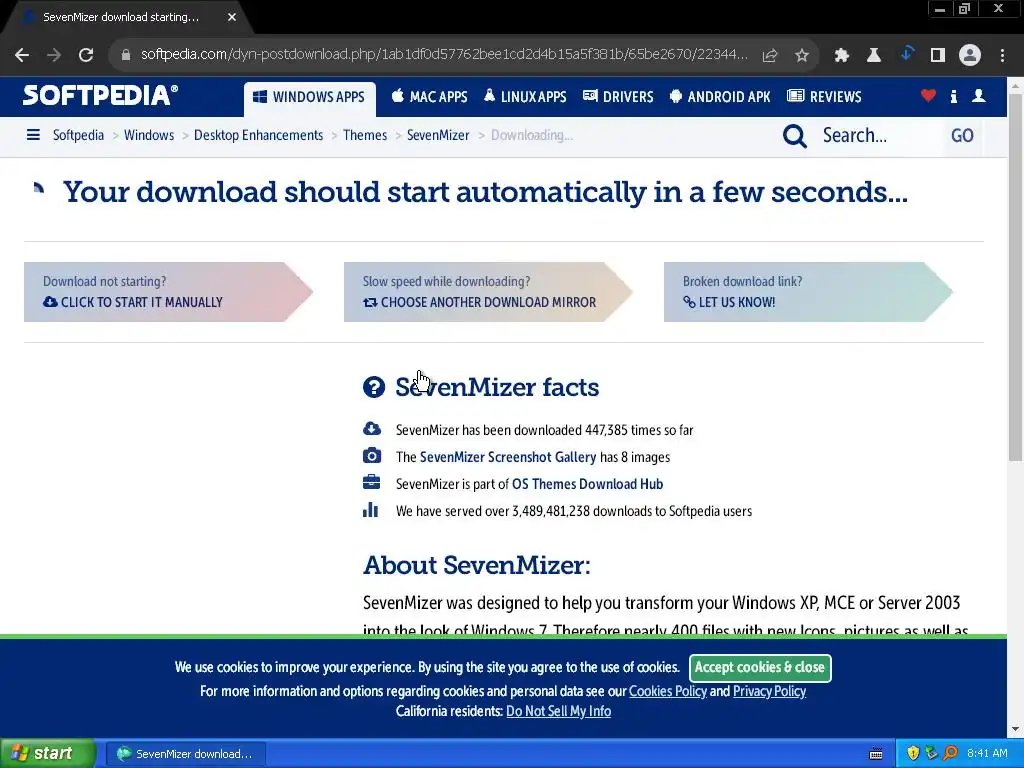Viewport: 1024px width, 768px height.
Task: Click the padlock site info icon
Action: [x=126, y=55]
